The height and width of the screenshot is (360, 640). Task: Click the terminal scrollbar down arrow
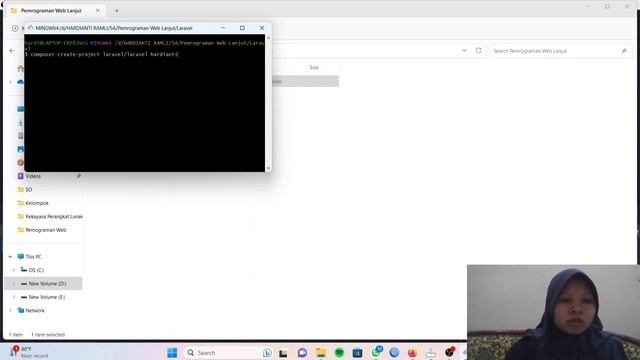pyautogui.click(x=268, y=168)
